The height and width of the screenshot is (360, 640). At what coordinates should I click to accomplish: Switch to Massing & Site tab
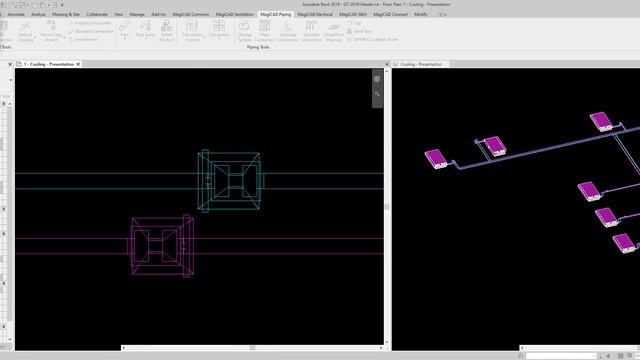tap(66, 14)
